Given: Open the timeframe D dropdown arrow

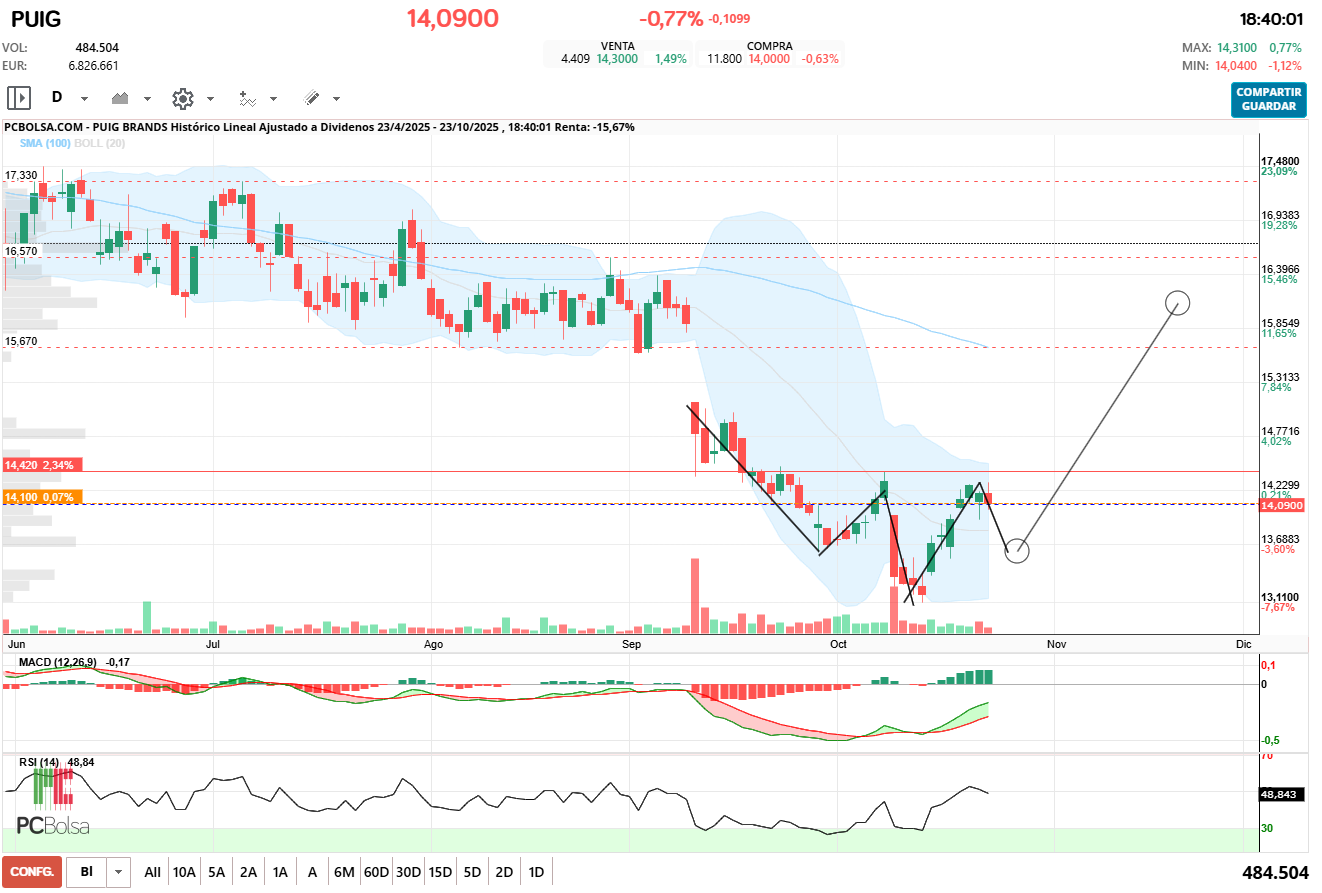Looking at the screenshot, I should point(84,99).
